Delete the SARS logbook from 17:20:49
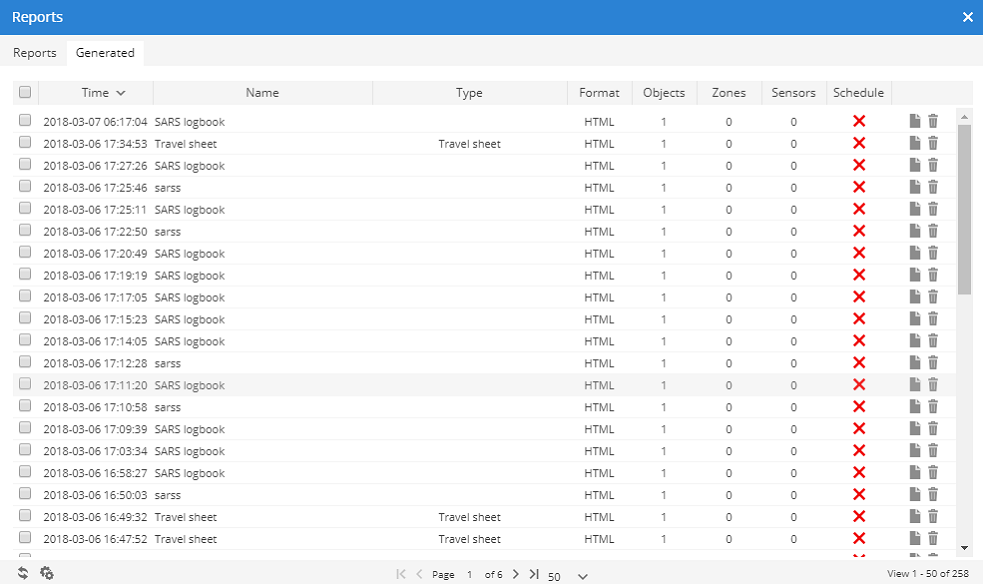The image size is (983, 584). click(933, 253)
